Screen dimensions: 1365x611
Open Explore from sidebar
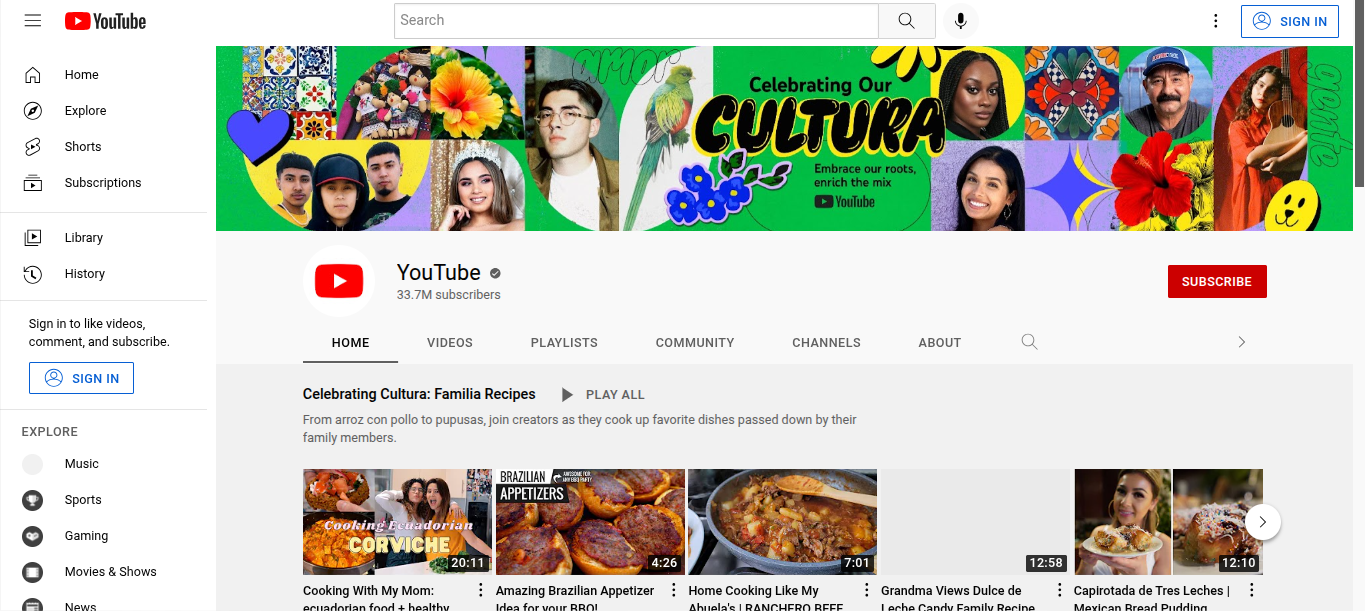coord(104,111)
